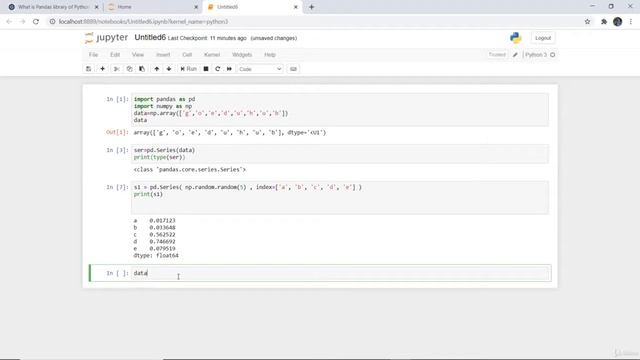Open the View menu
The image size is (640, 360).
138,55
